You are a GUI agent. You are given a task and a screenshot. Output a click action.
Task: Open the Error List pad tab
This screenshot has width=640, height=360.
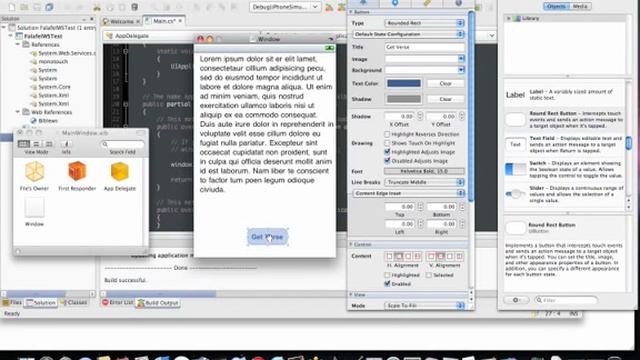[118, 302]
